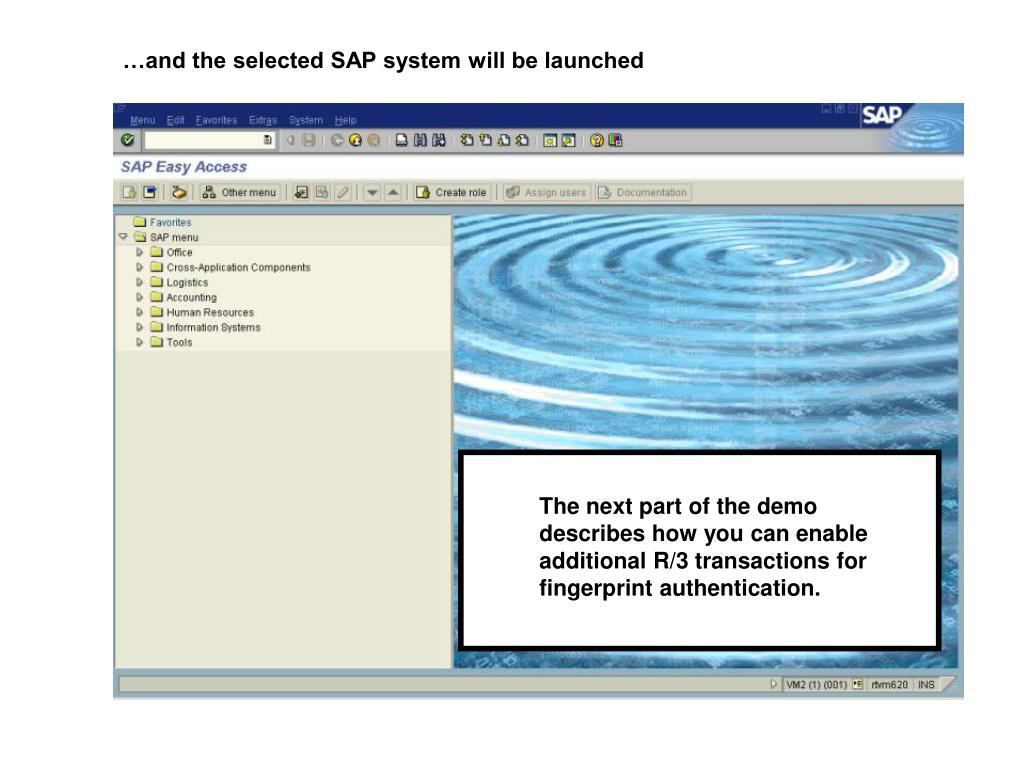Click the Other menu button
1024x768 pixels.
(x=239, y=192)
